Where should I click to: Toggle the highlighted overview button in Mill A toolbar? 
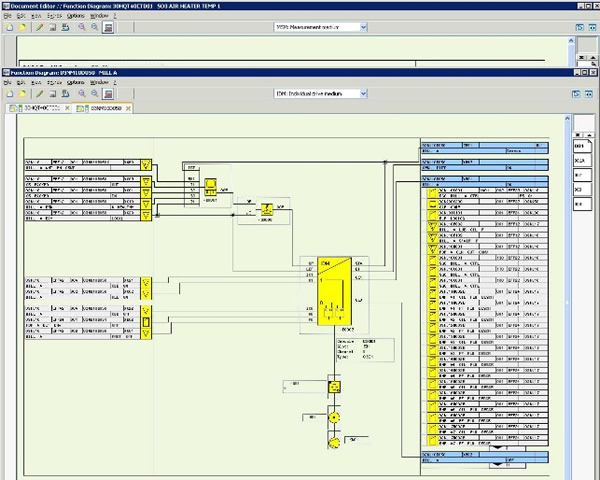click(x=110, y=93)
